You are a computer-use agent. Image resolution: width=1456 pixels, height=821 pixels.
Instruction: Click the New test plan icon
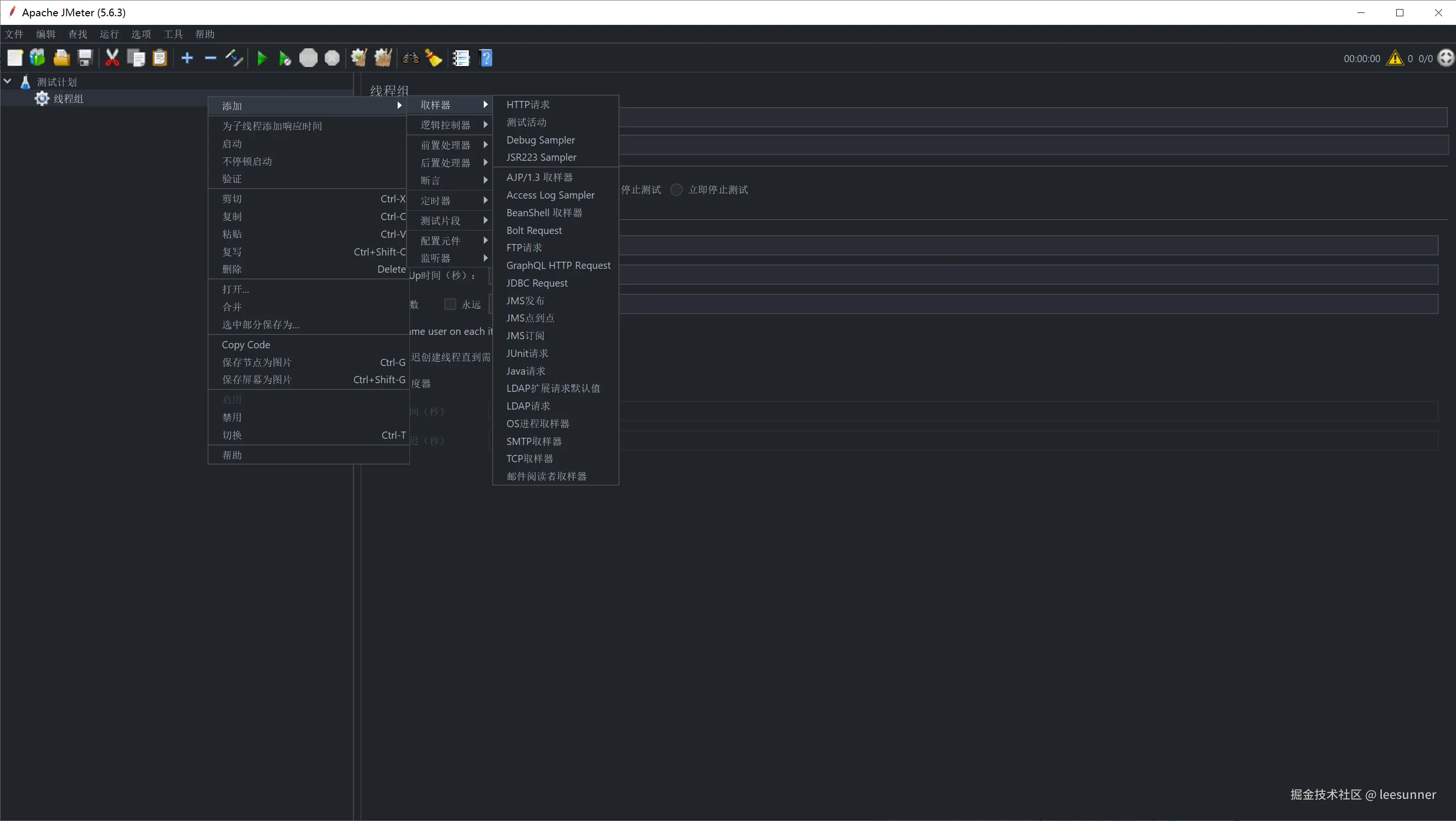15,58
